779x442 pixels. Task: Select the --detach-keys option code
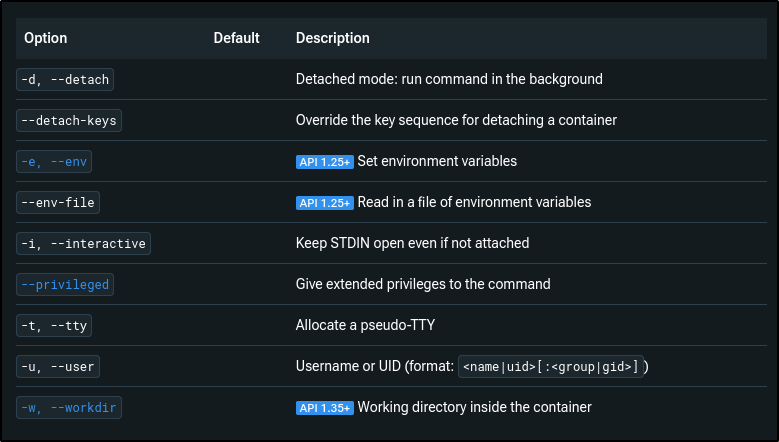click(69, 120)
